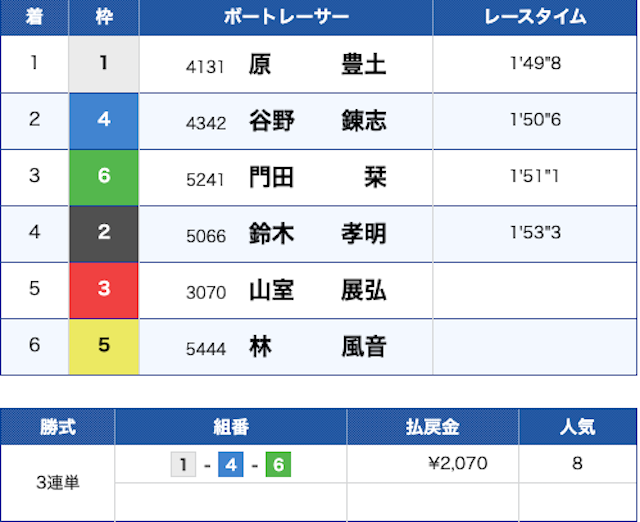
Task: Click the white lane 1 box
Action: click(x=104, y=65)
